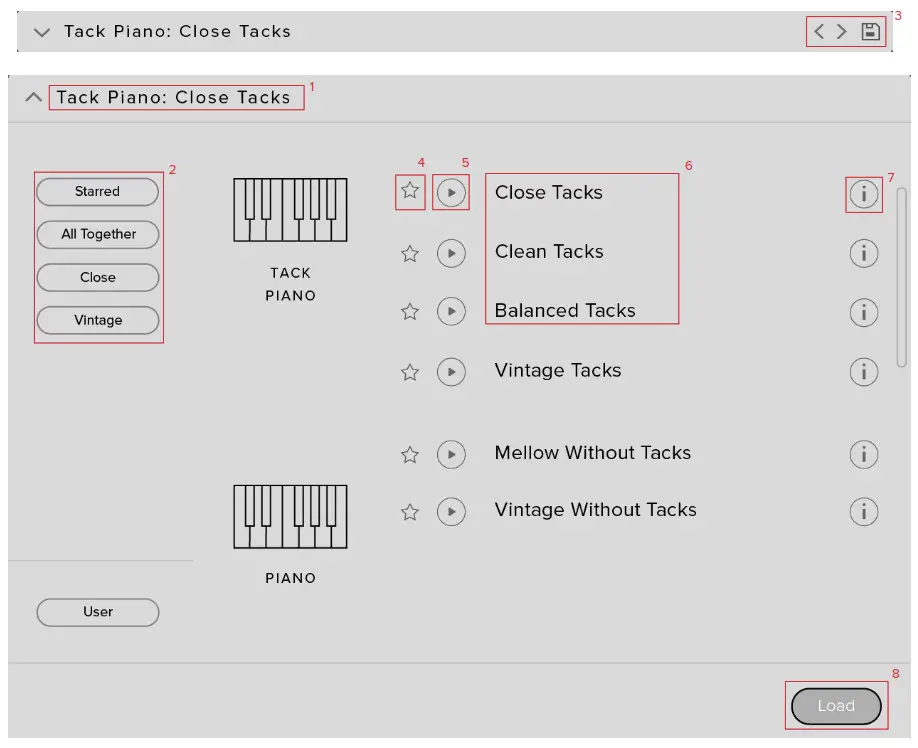Star the Close Tacks preset
918x748 pixels.
pos(409,192)
